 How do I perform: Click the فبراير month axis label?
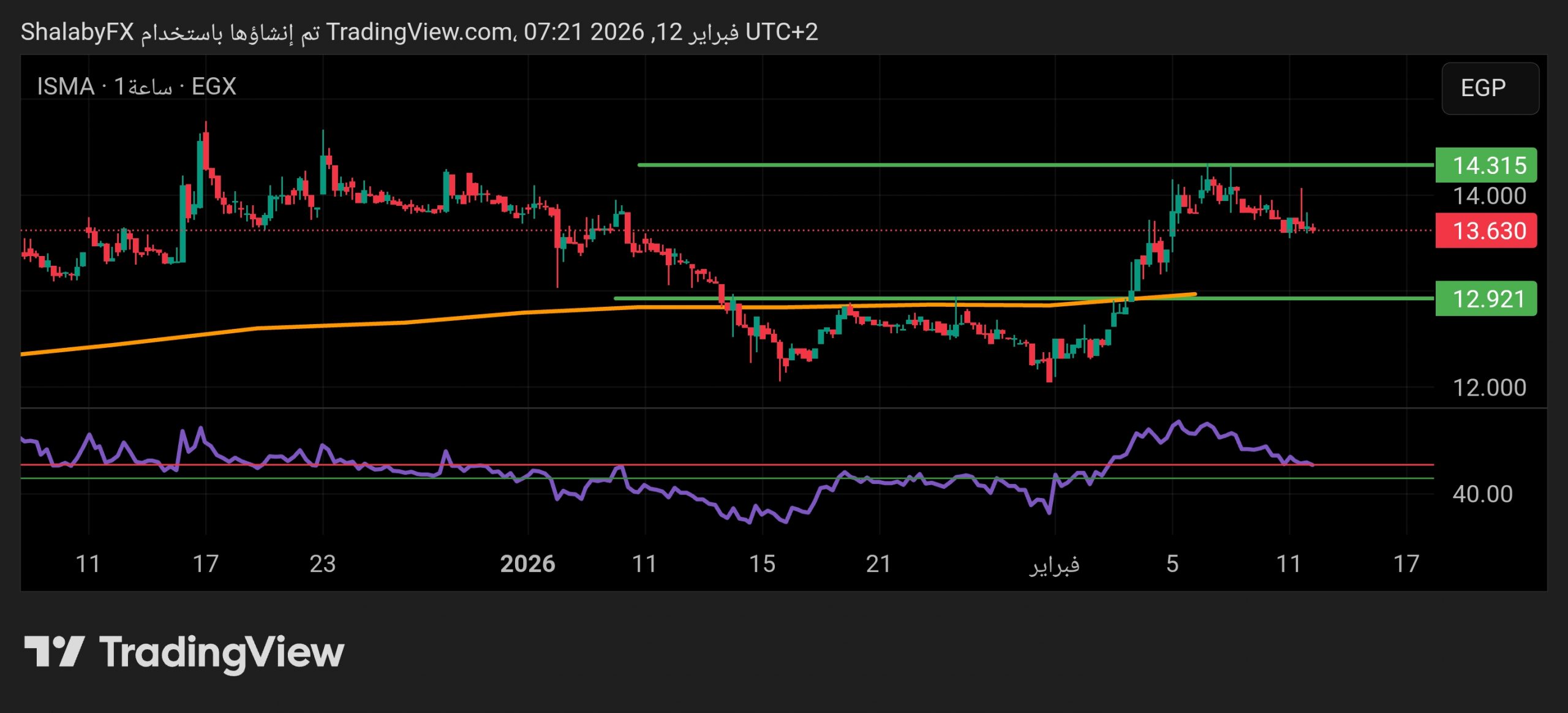(x=1054, y=565)
